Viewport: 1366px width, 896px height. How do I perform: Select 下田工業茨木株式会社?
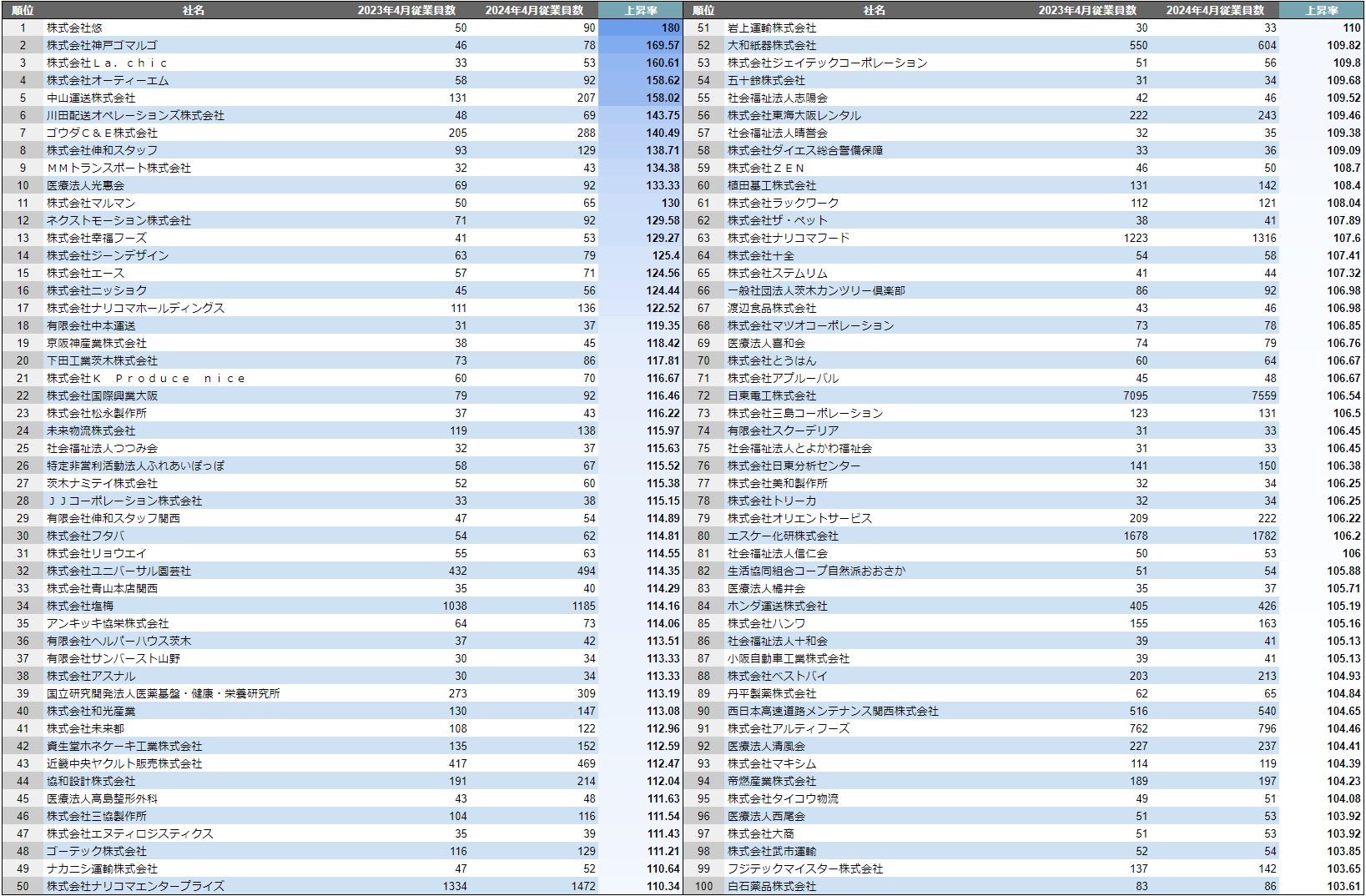coord(102,360)
